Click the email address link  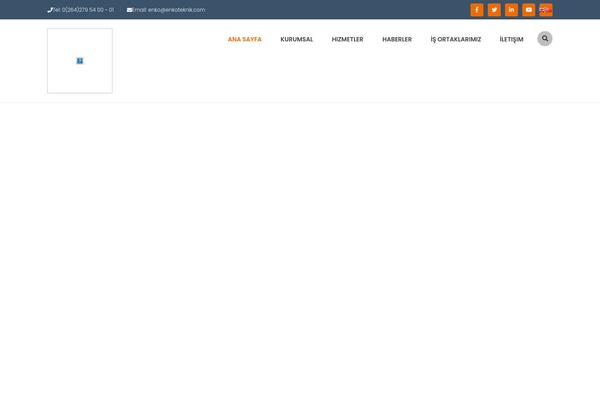click(169, 10)
